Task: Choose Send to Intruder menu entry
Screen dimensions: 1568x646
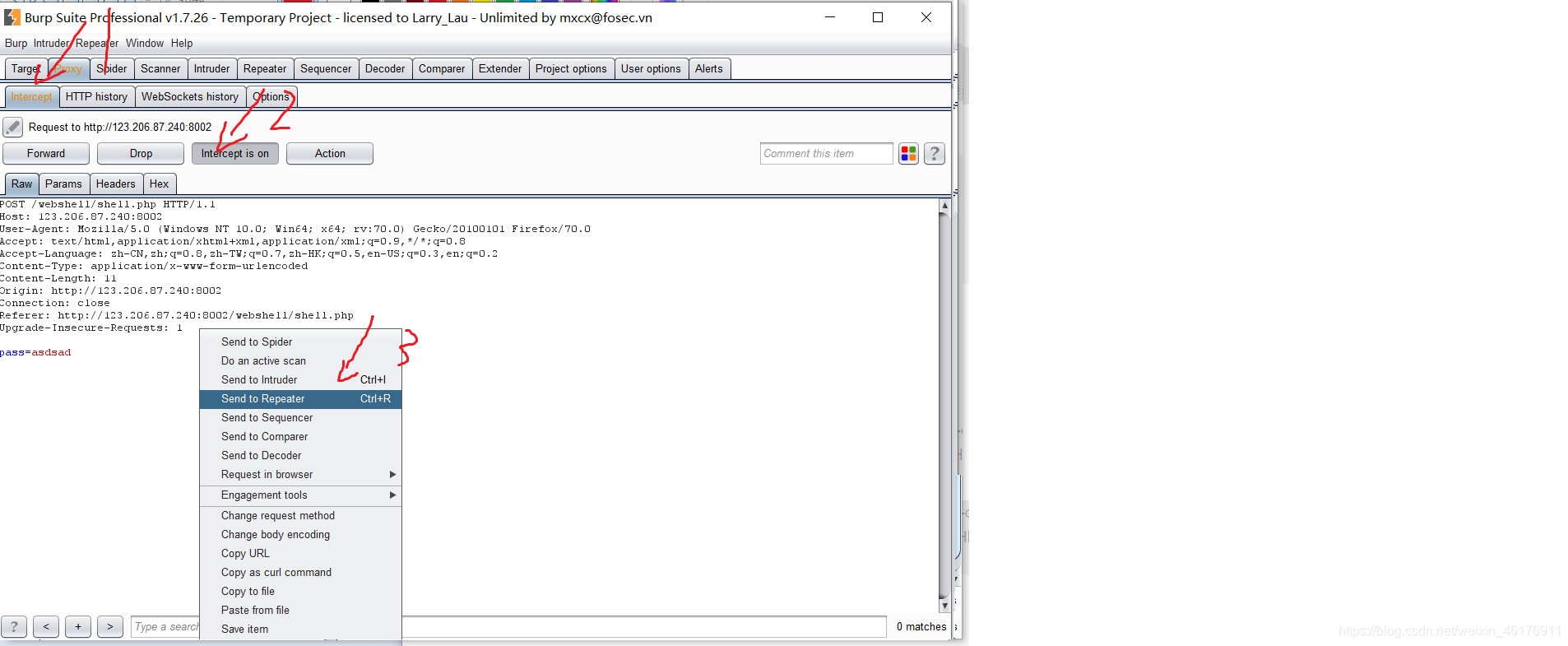Action: coord(300,380)
